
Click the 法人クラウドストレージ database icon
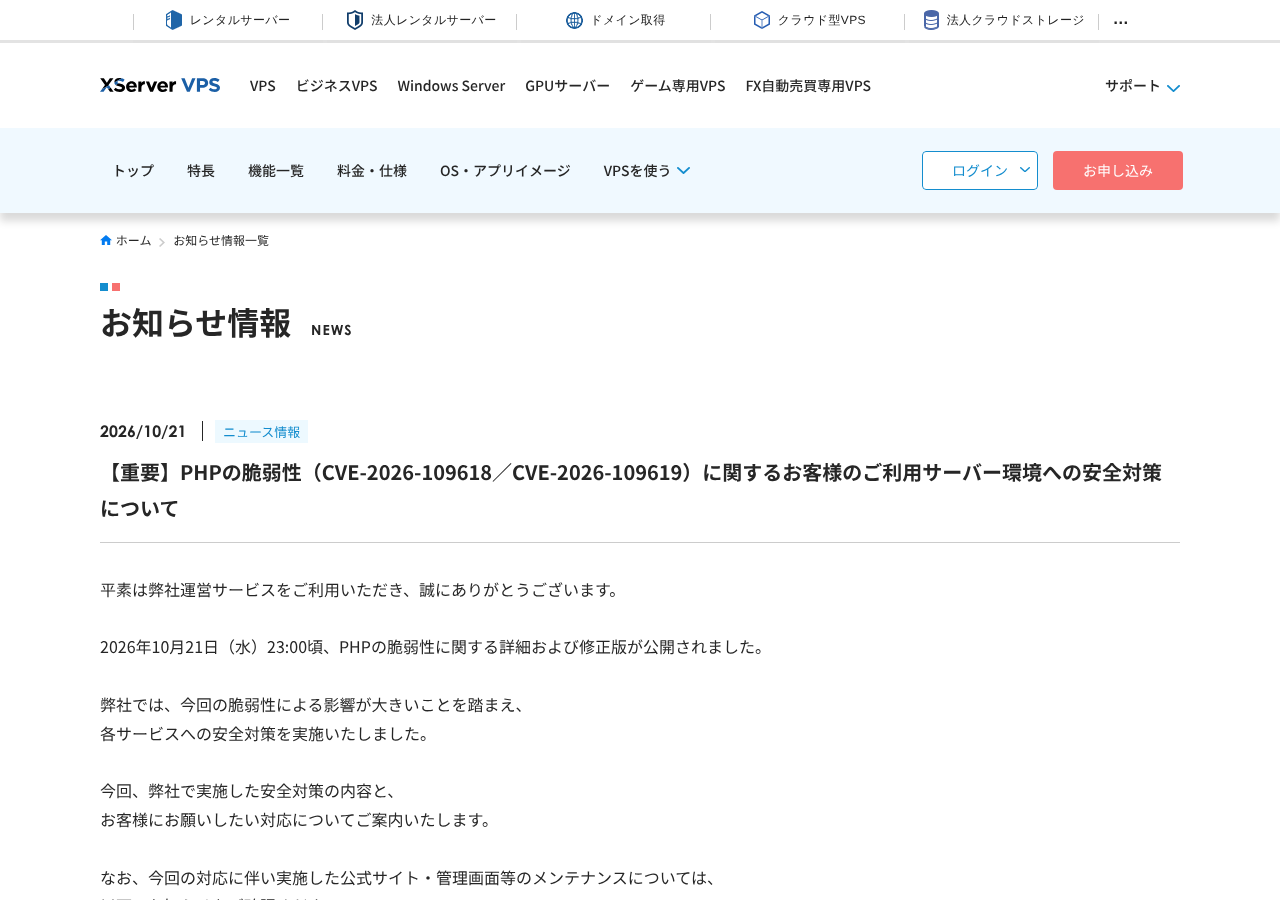point(931,20)
